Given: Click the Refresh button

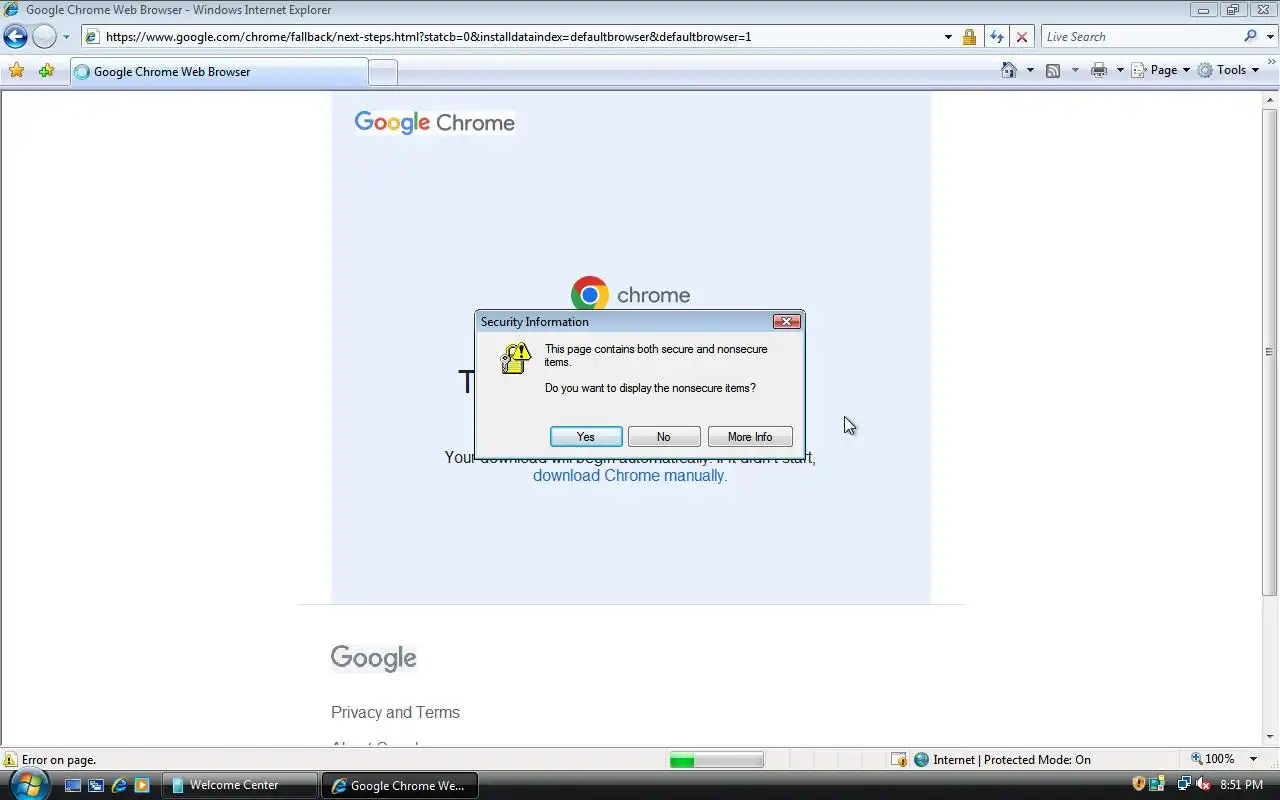Looking at the screenshot, I should tap(996, 37).
